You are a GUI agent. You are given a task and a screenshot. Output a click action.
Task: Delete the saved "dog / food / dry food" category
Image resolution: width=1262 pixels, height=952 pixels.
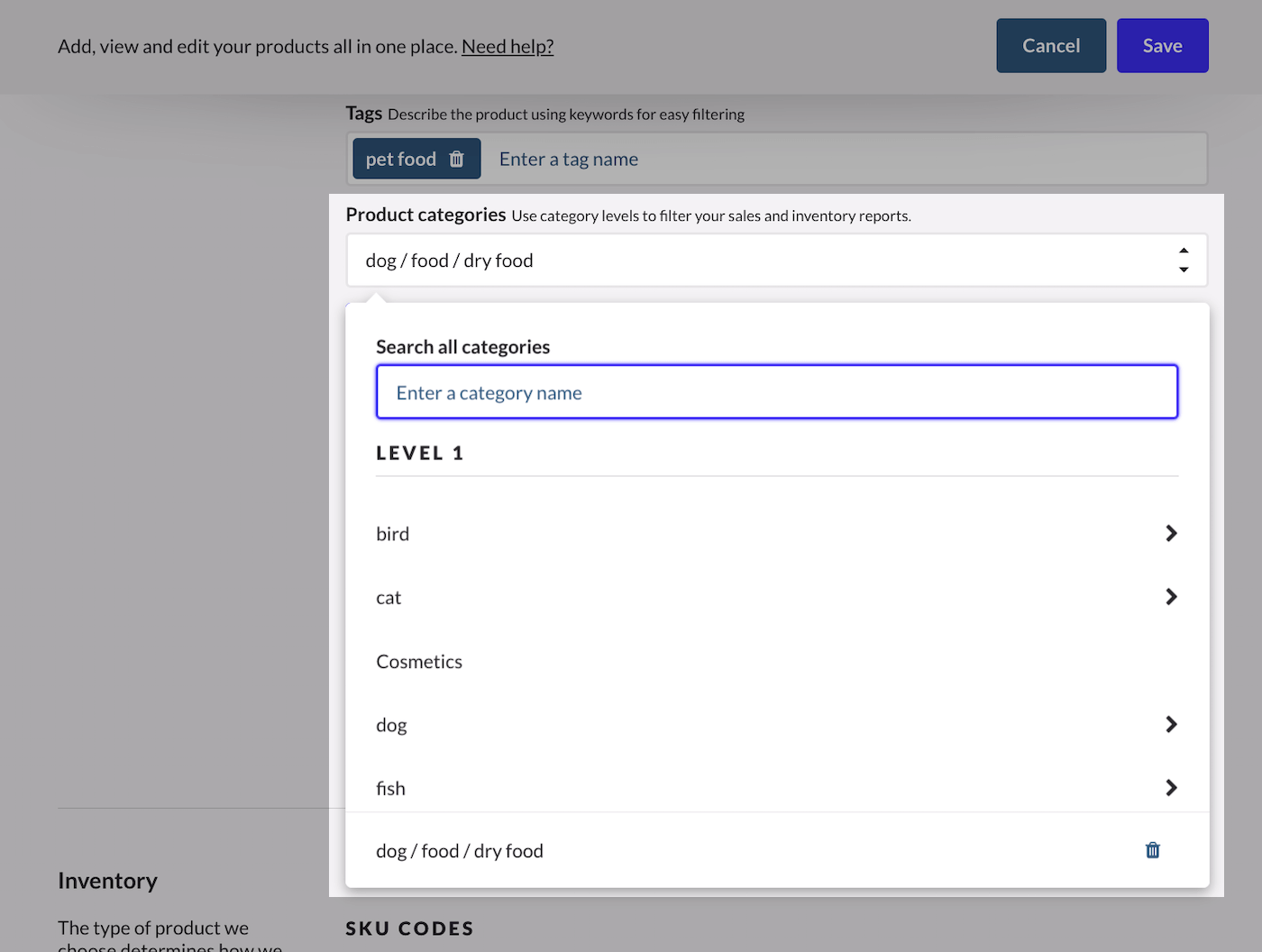tap(1152, 850)
